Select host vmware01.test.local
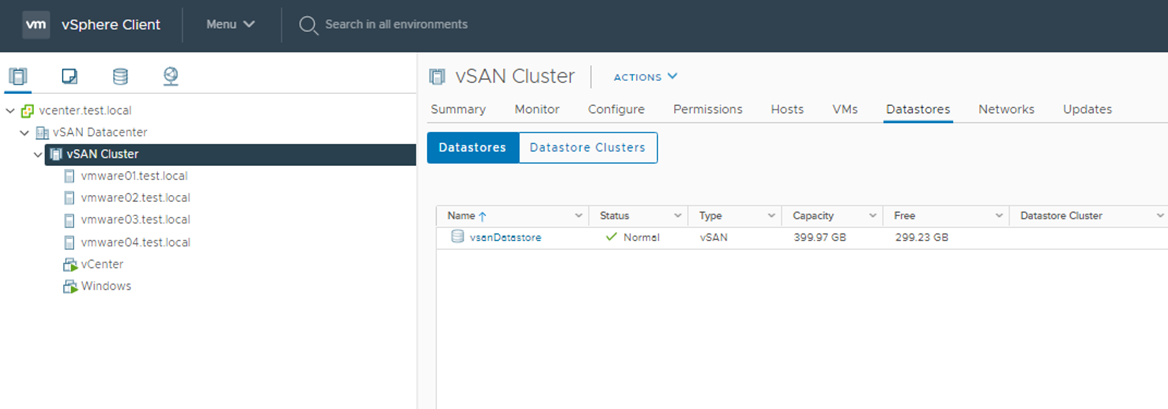The image size is (1168, 409). tap(134, 177)
